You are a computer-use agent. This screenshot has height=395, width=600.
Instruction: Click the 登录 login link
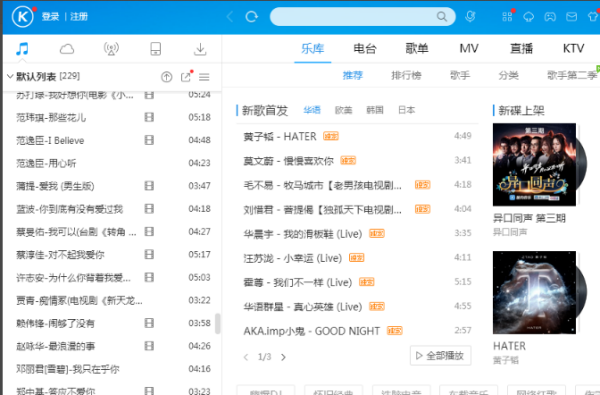(x=51, y=17)
